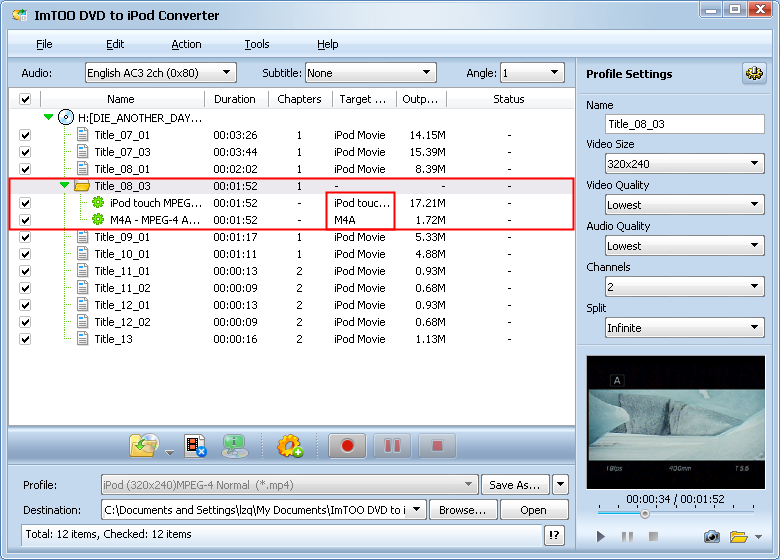Open the Audio track dropdown
Screen dimensions: 780x560
coord(161,73)
